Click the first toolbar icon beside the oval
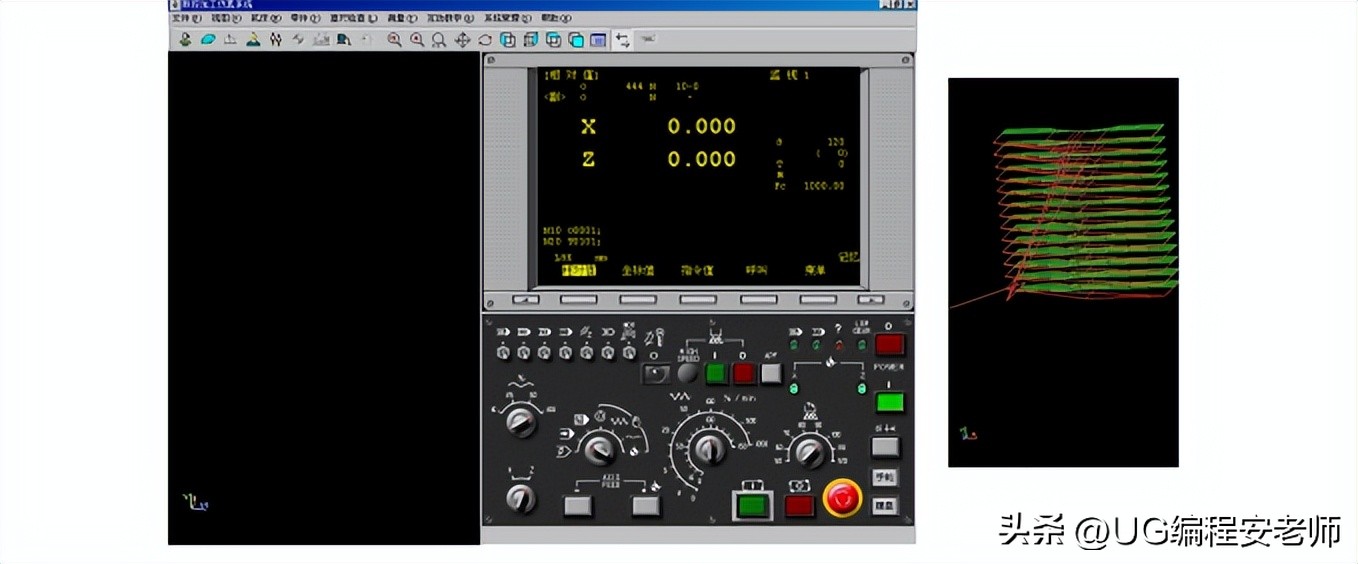 click(185, 40)
